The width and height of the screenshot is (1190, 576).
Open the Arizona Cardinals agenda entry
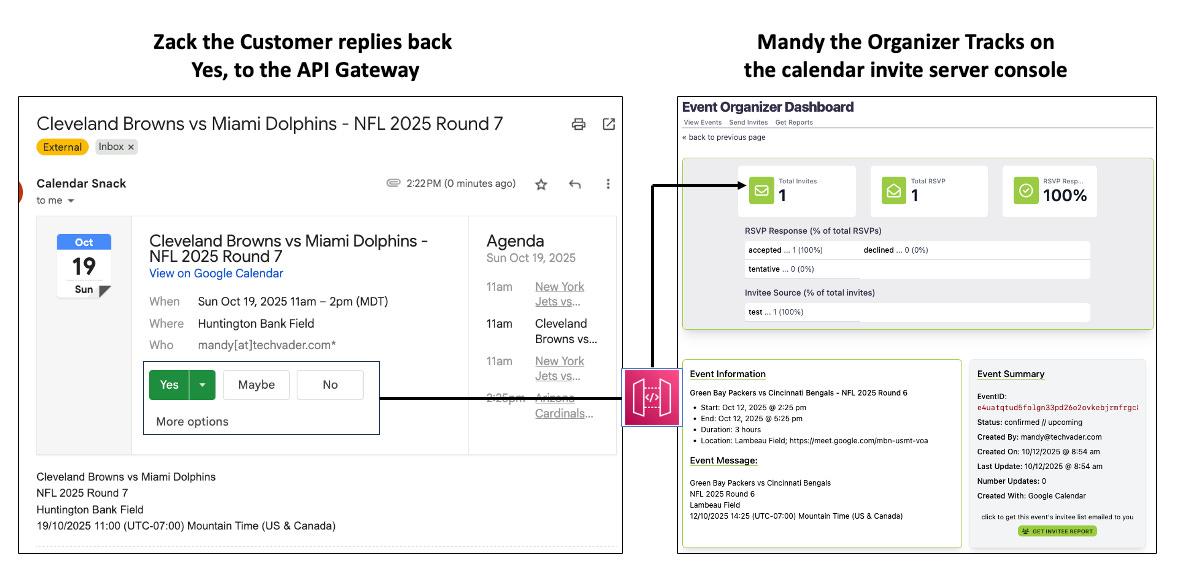(x=565, y=406)
